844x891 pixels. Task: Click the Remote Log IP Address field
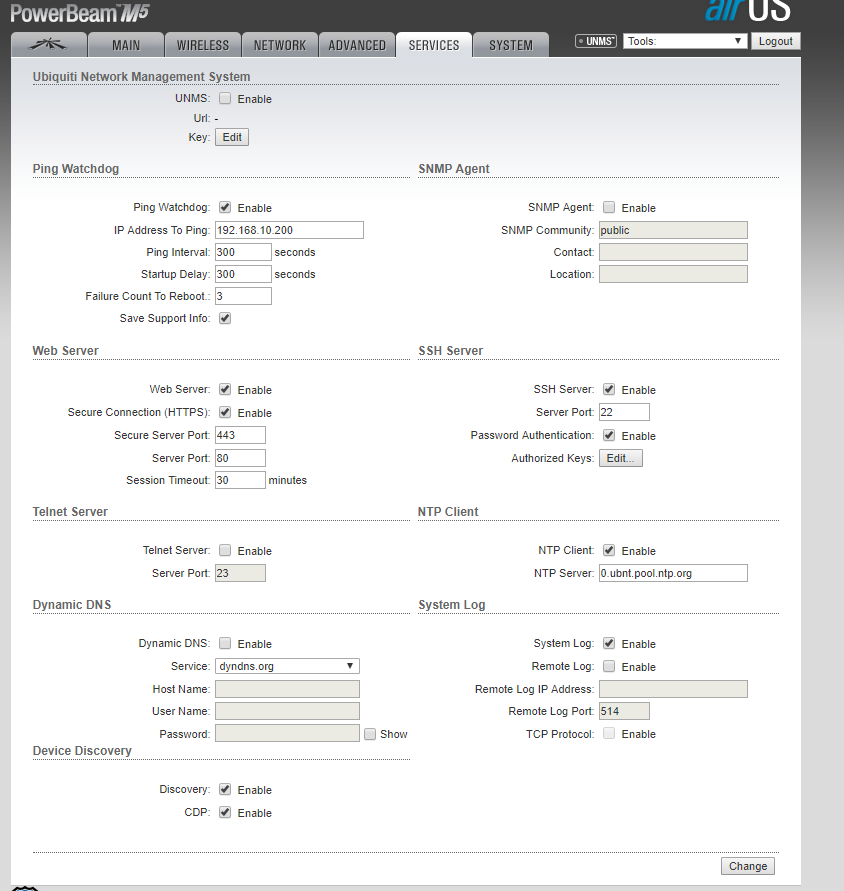pos(673,689)
